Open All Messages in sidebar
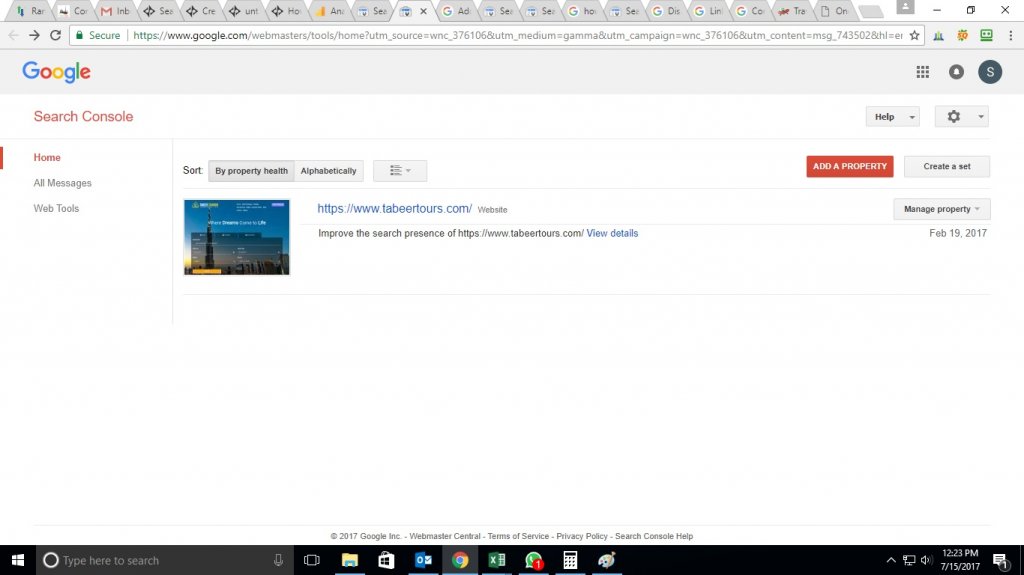The width and height of the screenshot is (1024, 575). [x=63, y=183]
